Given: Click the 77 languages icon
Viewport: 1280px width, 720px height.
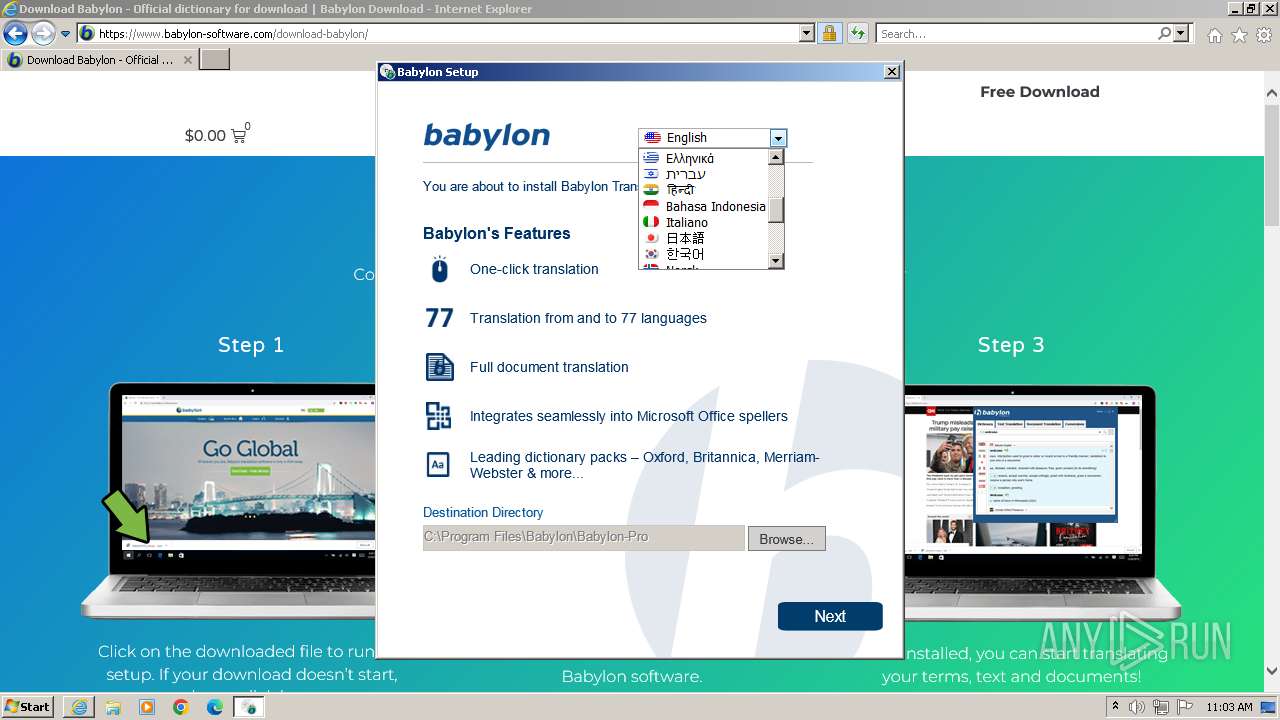Looking at the screenshot, I should [439, 318].
